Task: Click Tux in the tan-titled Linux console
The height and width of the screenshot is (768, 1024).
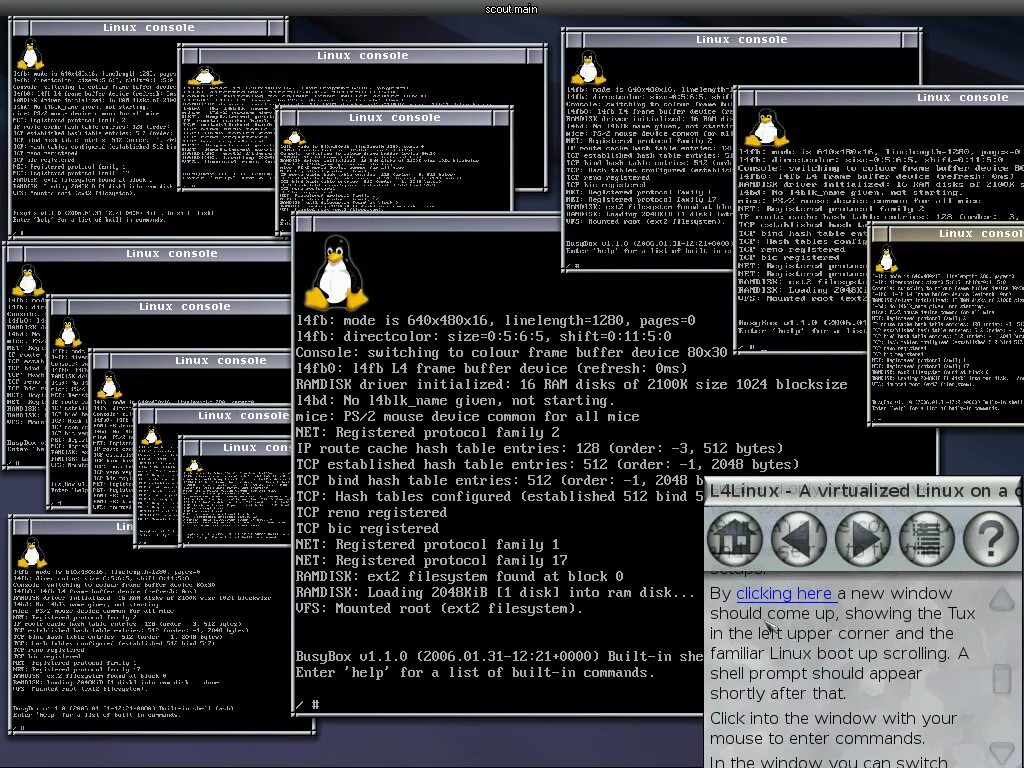Action: (x=886, y=259)
